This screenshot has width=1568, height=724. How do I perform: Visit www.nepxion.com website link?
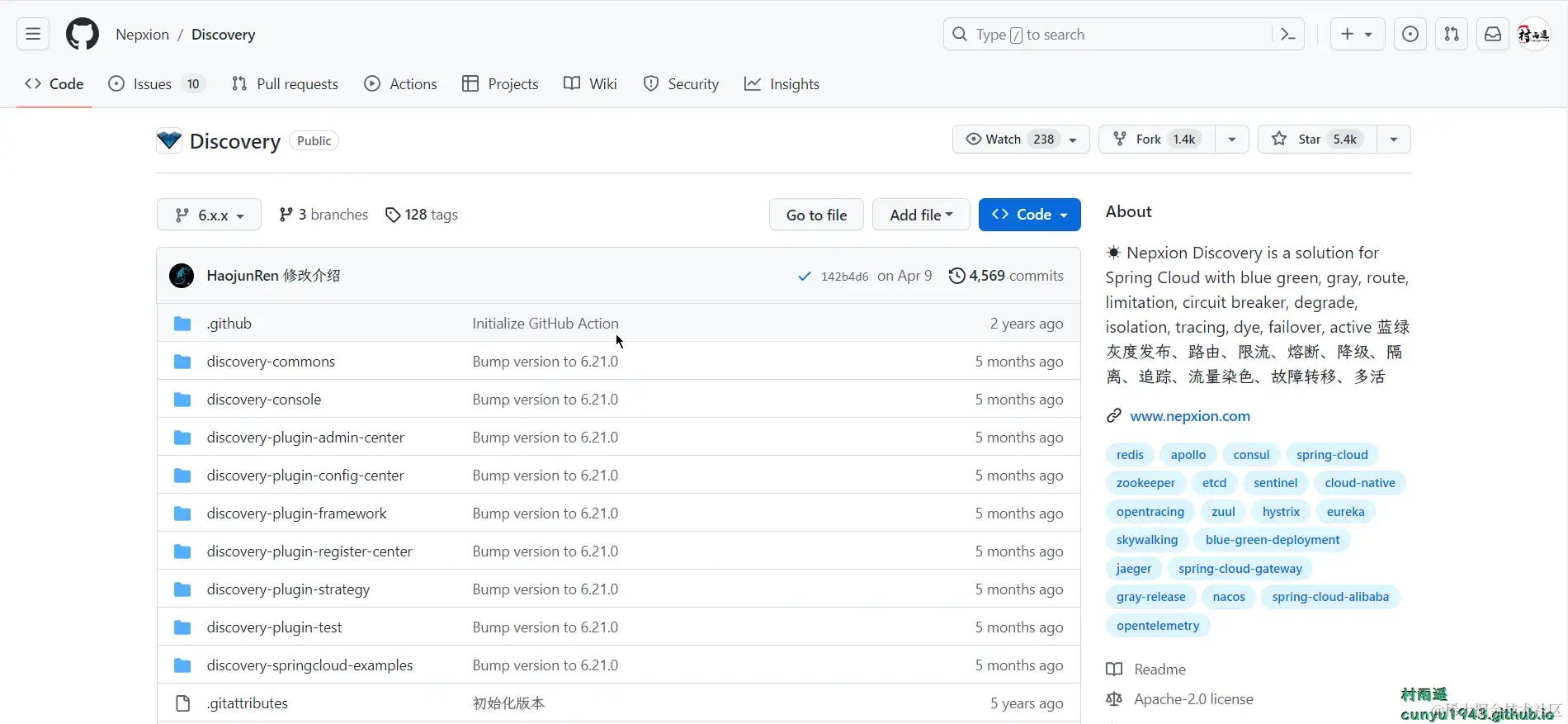coord(1190,416)
